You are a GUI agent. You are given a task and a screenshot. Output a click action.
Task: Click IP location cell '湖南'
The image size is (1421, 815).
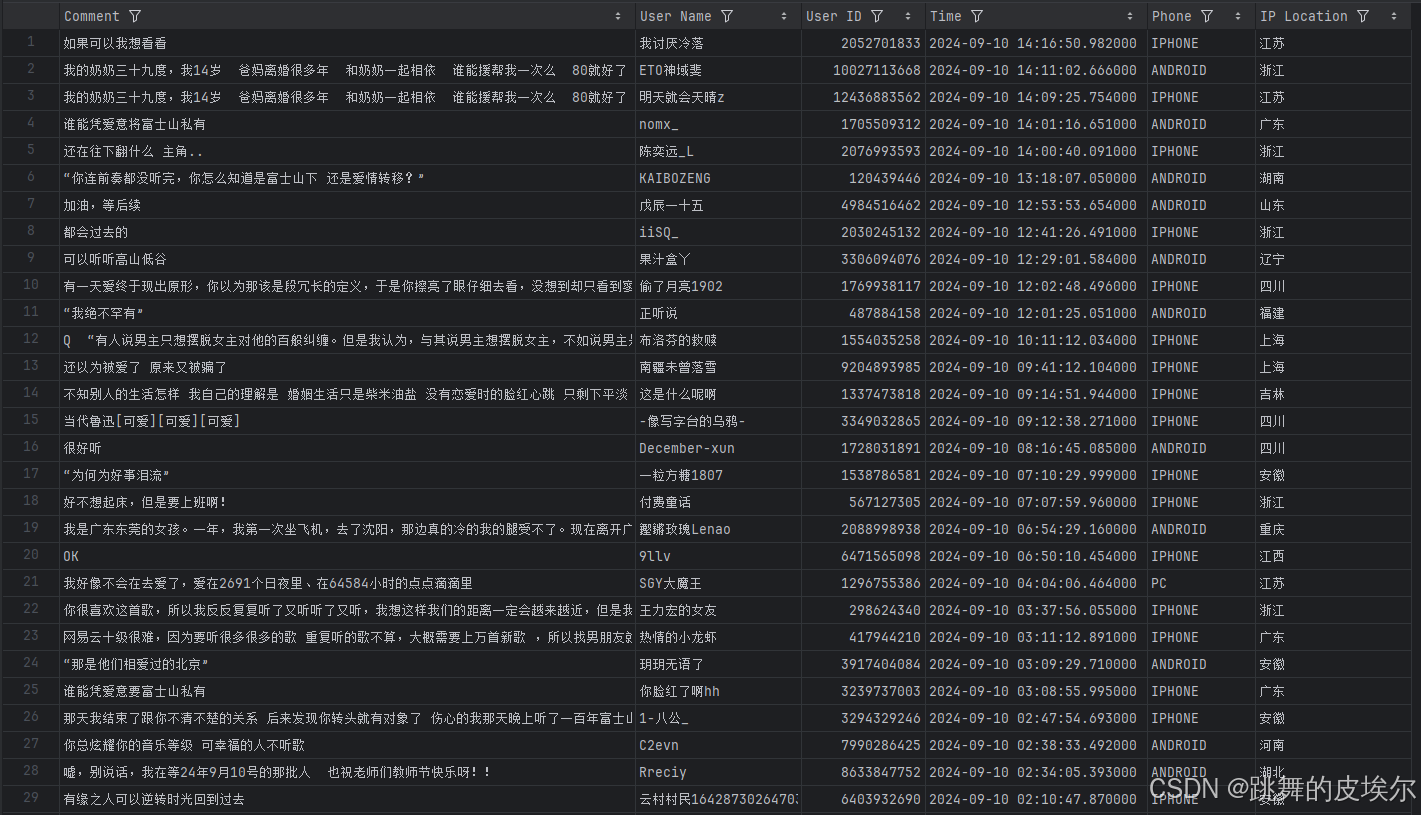click(x=1333, y=178)
